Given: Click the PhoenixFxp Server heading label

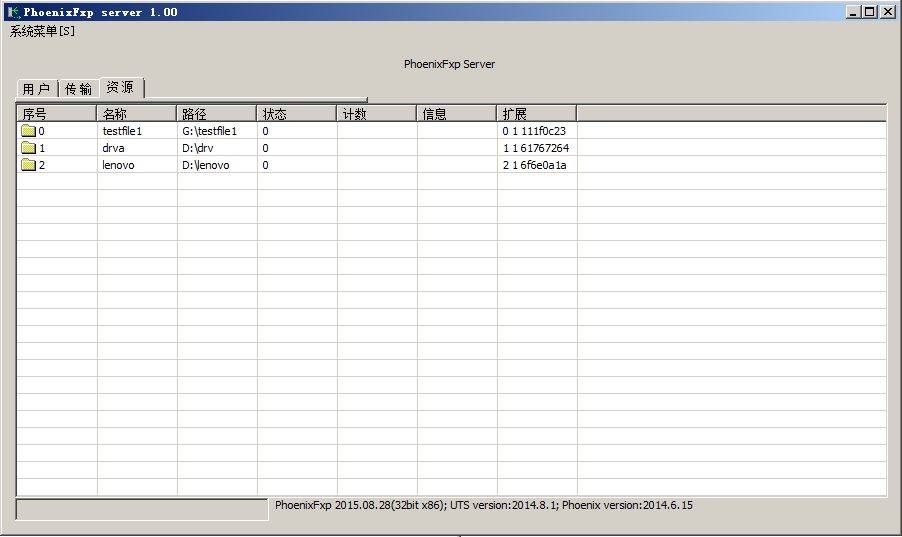Looking at the screenshot, I should click(449, 64).
